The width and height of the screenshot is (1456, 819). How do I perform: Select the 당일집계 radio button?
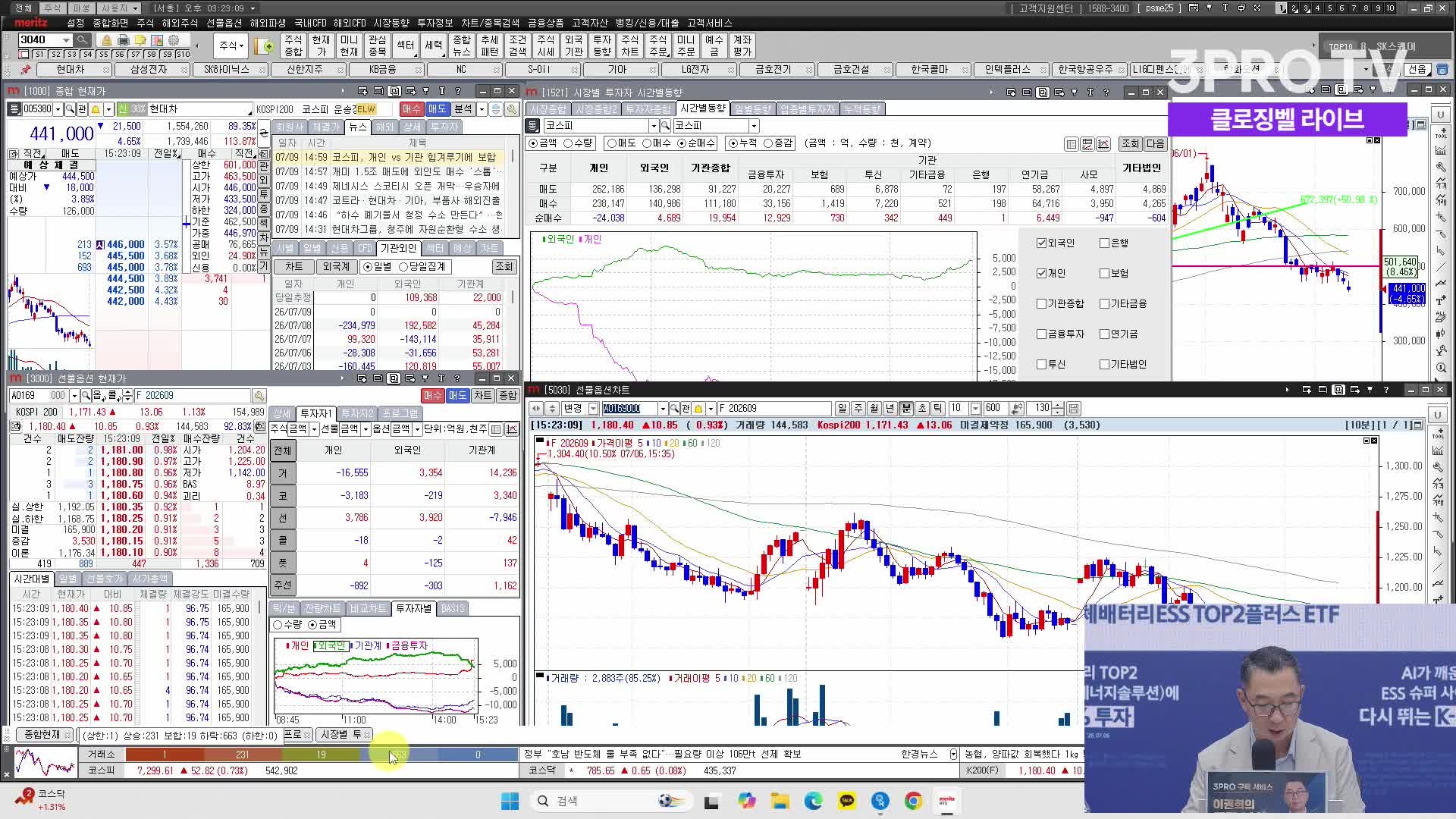(403, 267)
